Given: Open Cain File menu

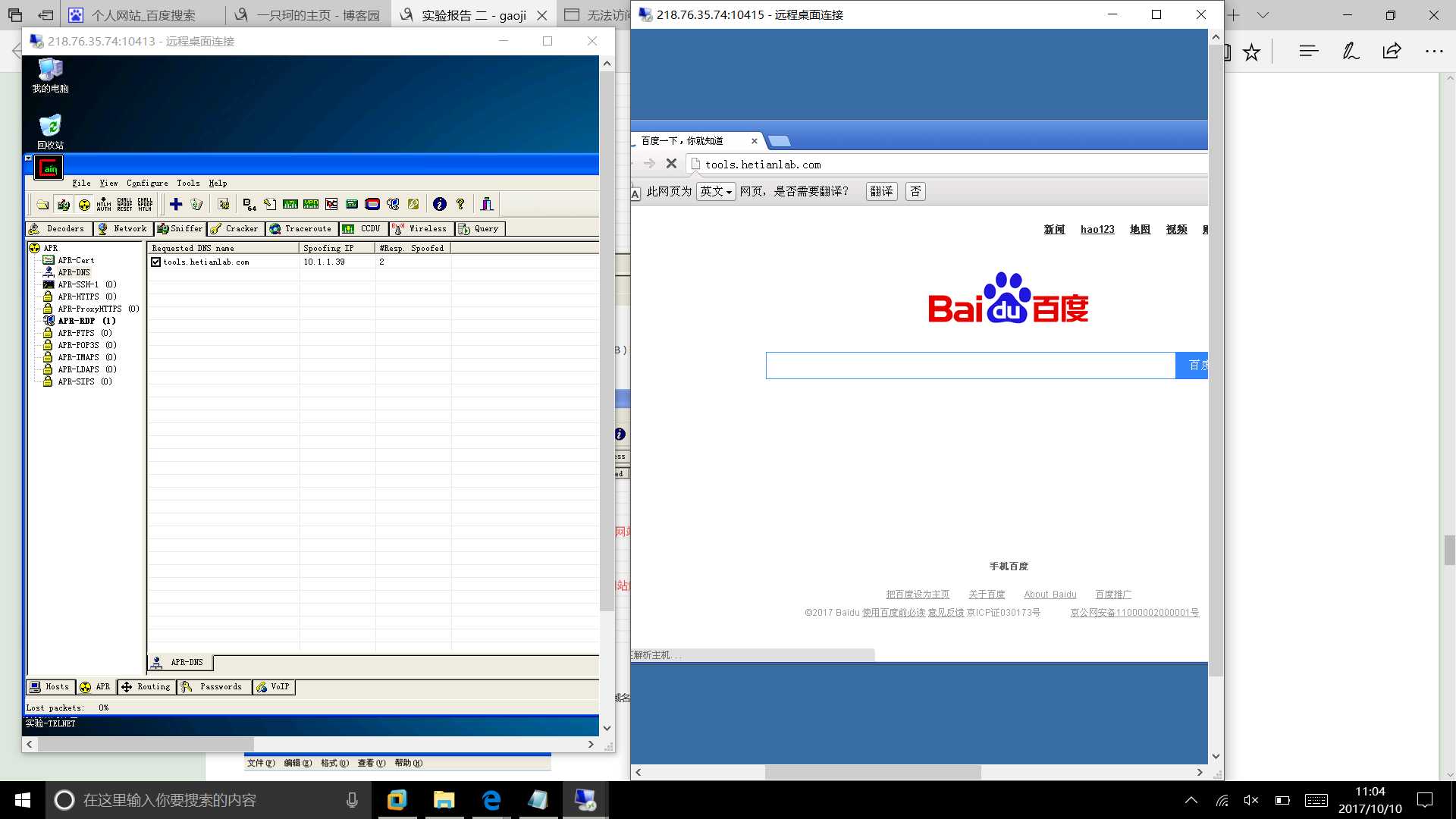Looking at the screenshot, I should pos(81,183).
